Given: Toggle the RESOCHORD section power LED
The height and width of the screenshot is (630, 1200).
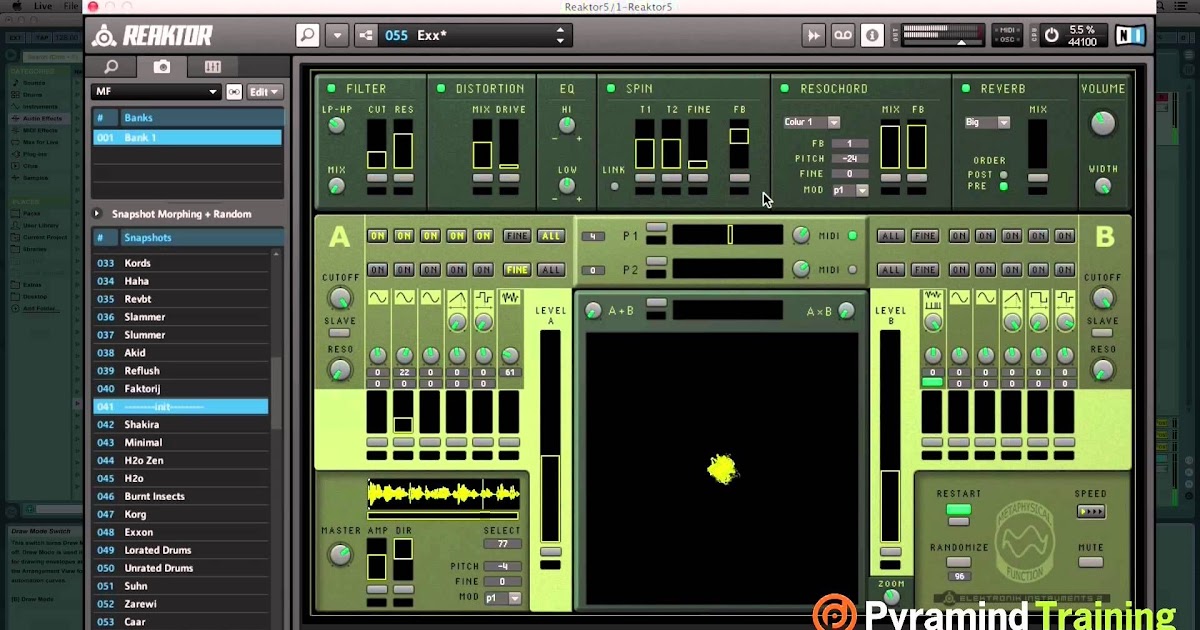Looking at the screenshot, I should [785, 88].
